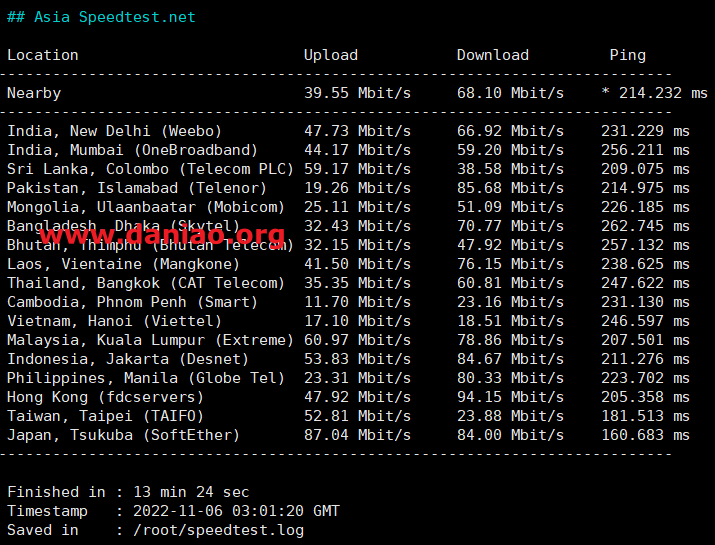
Task: Select Phnom Penh upload 11.70 Mbit/s
Action: 357,302
